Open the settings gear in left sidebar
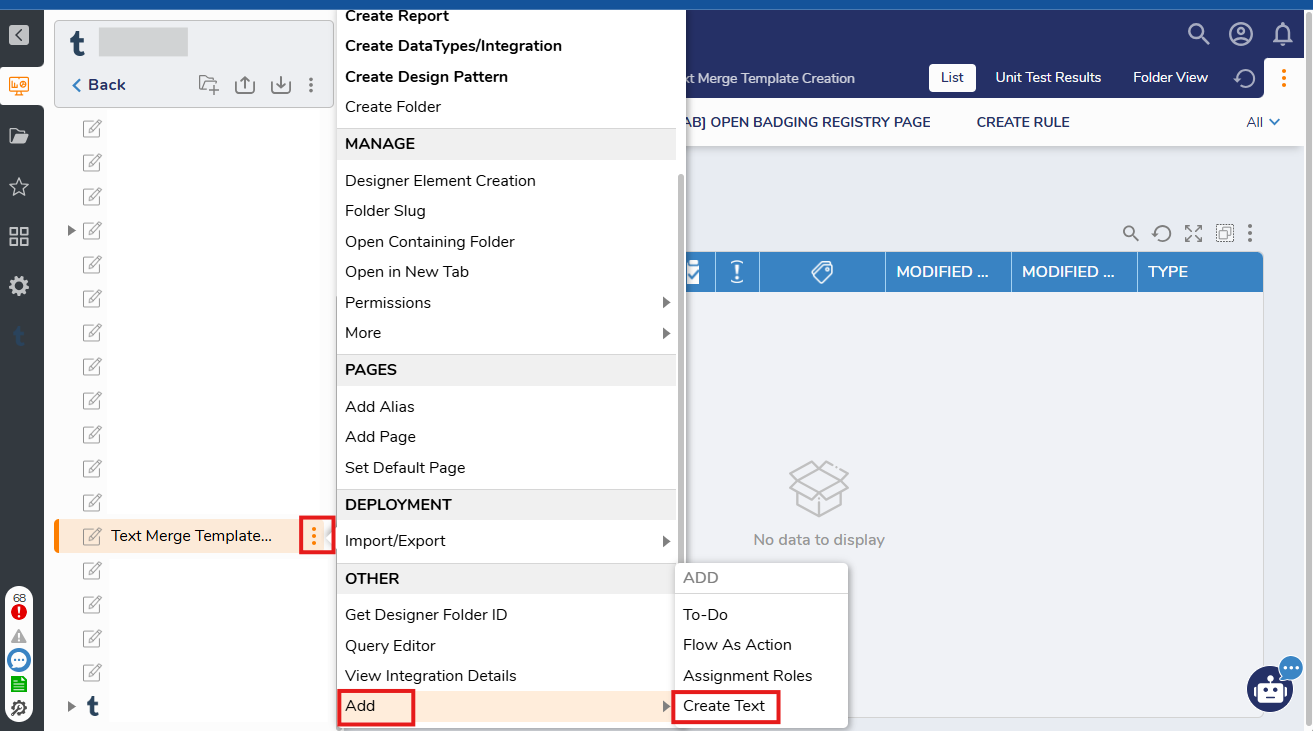 (19, 286)
